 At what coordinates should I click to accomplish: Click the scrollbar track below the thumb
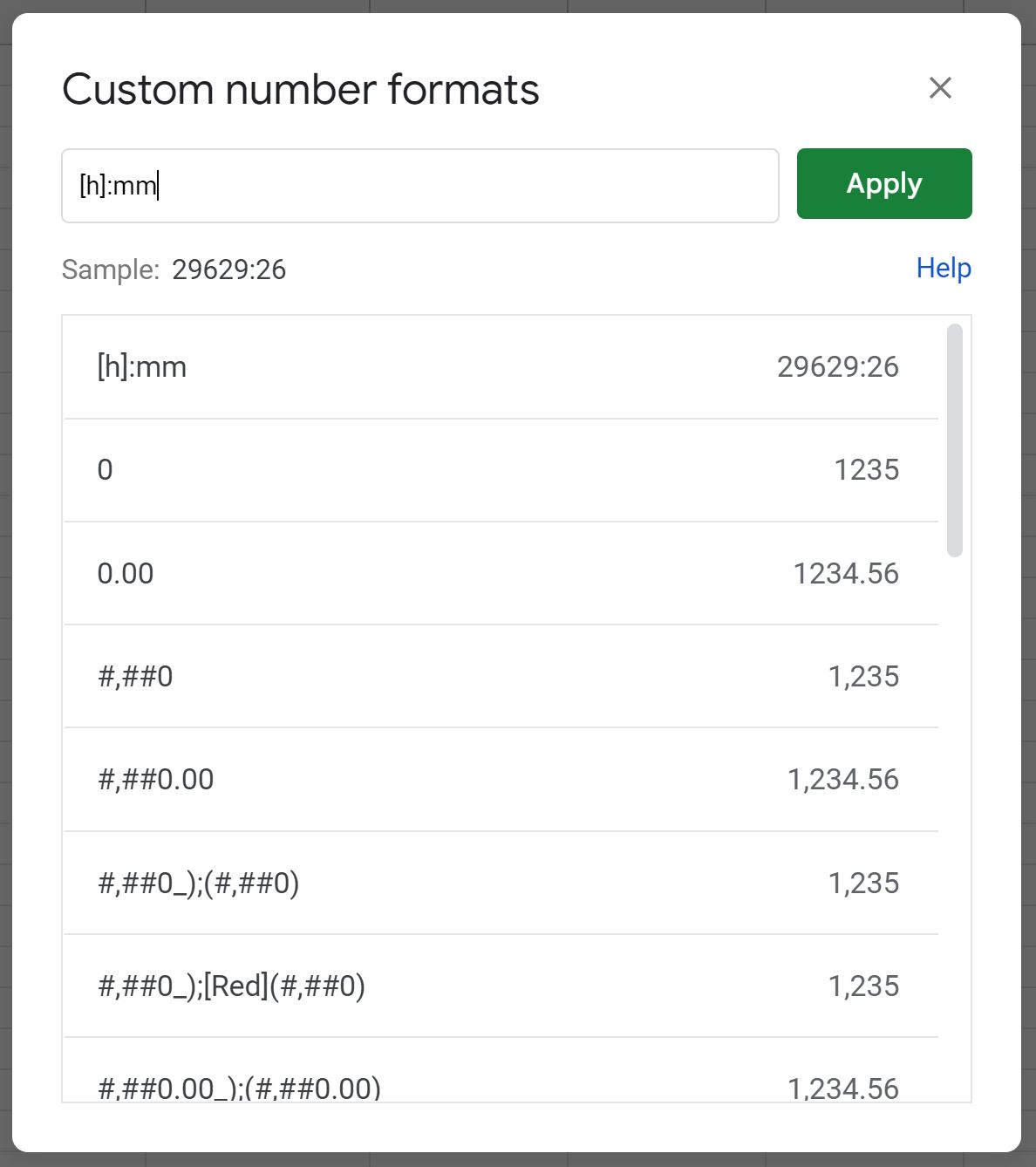tap(955, 829)
